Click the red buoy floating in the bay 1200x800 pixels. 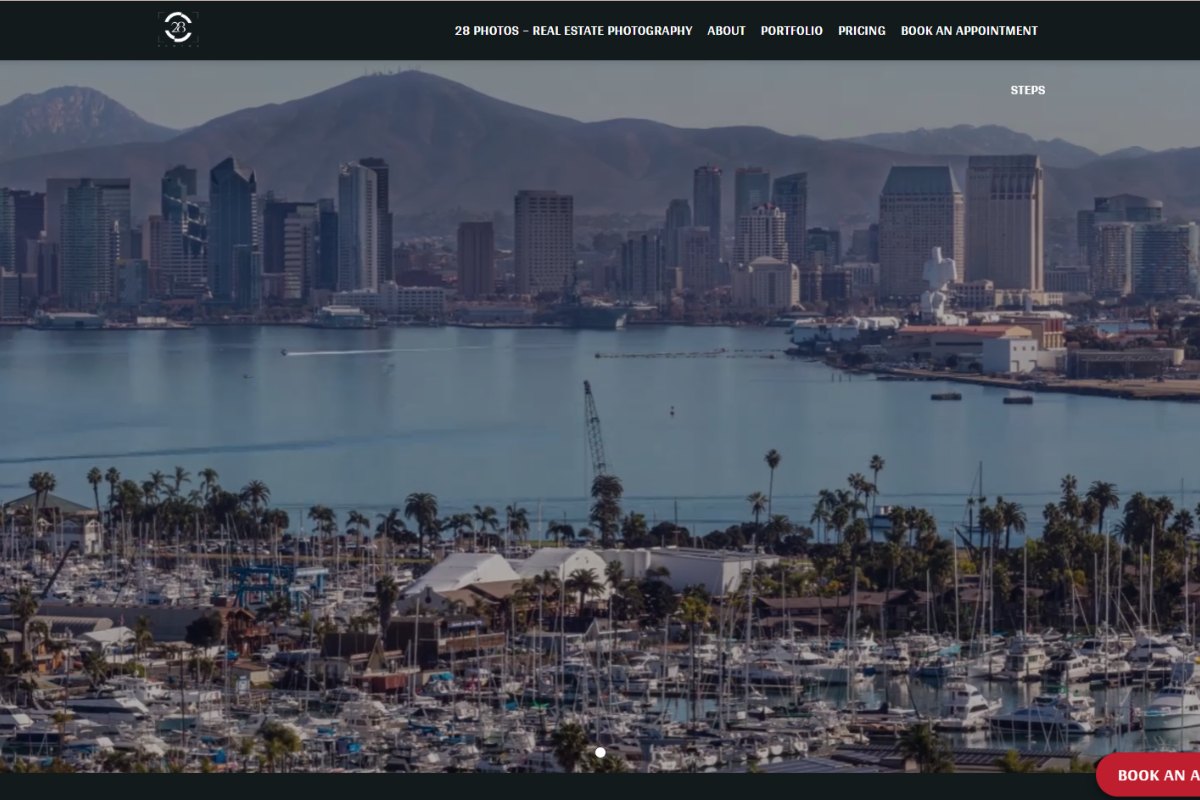point(672,410)
